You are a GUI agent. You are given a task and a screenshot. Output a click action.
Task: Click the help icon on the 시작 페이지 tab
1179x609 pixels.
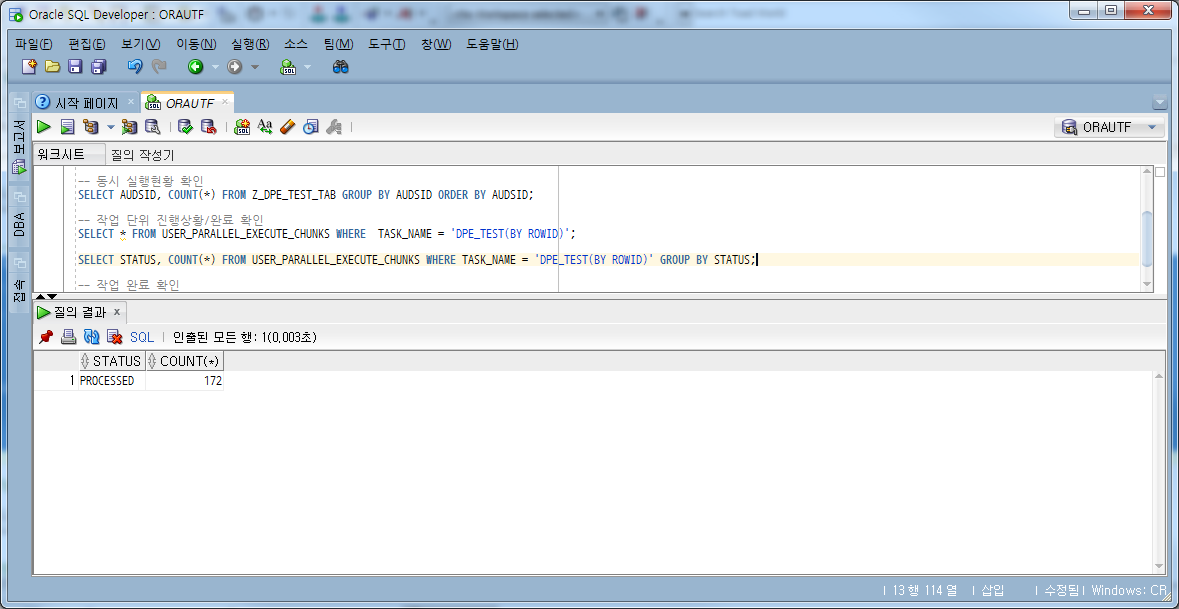(44, 103)
